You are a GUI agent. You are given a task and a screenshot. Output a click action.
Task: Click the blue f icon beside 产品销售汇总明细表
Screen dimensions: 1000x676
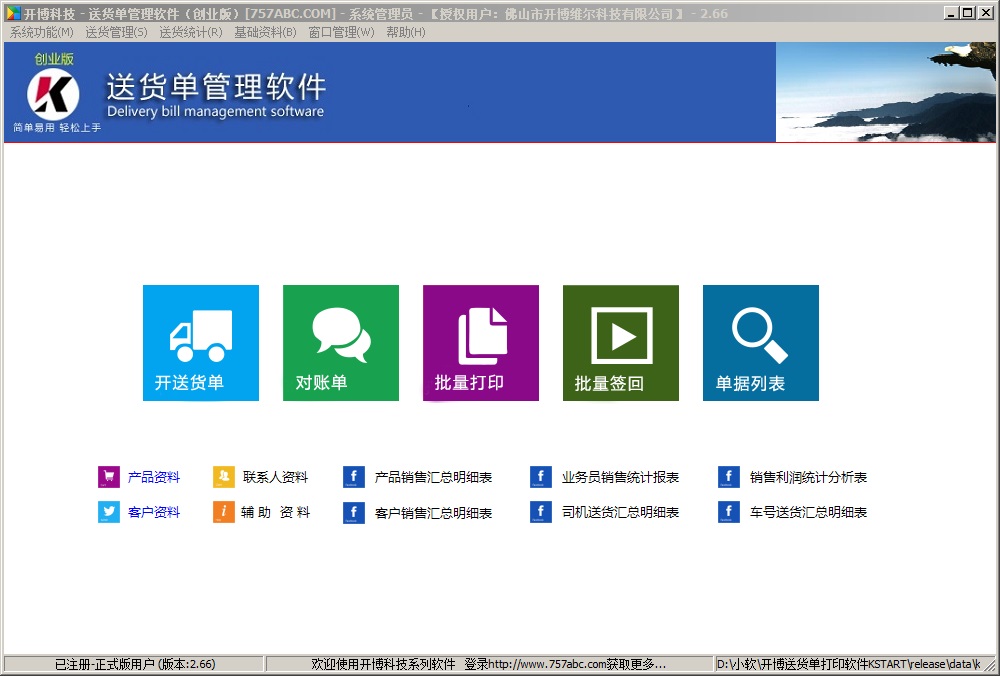(354, 477)
